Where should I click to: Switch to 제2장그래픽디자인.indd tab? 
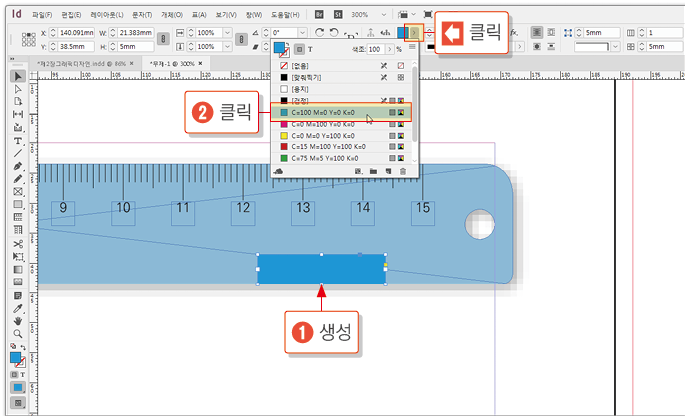tap(85, 64)
